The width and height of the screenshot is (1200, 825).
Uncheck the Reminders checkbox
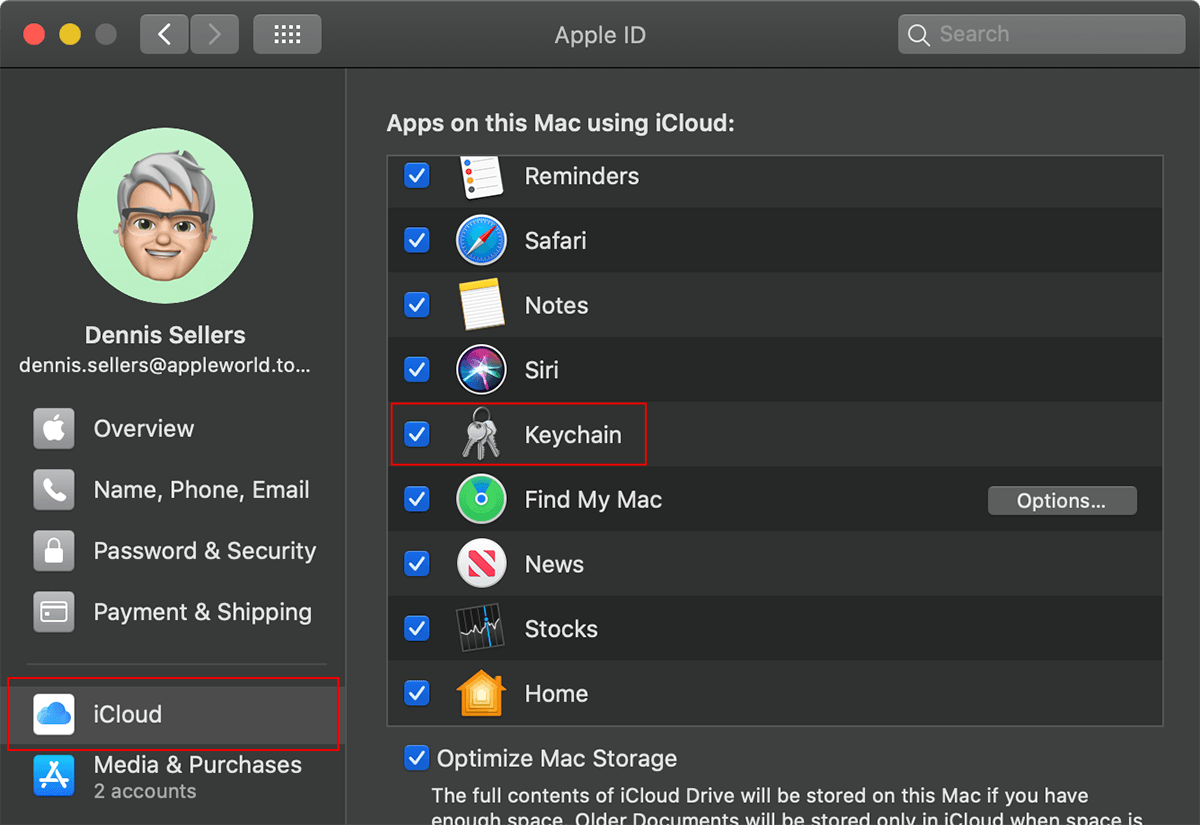point(416,176)
